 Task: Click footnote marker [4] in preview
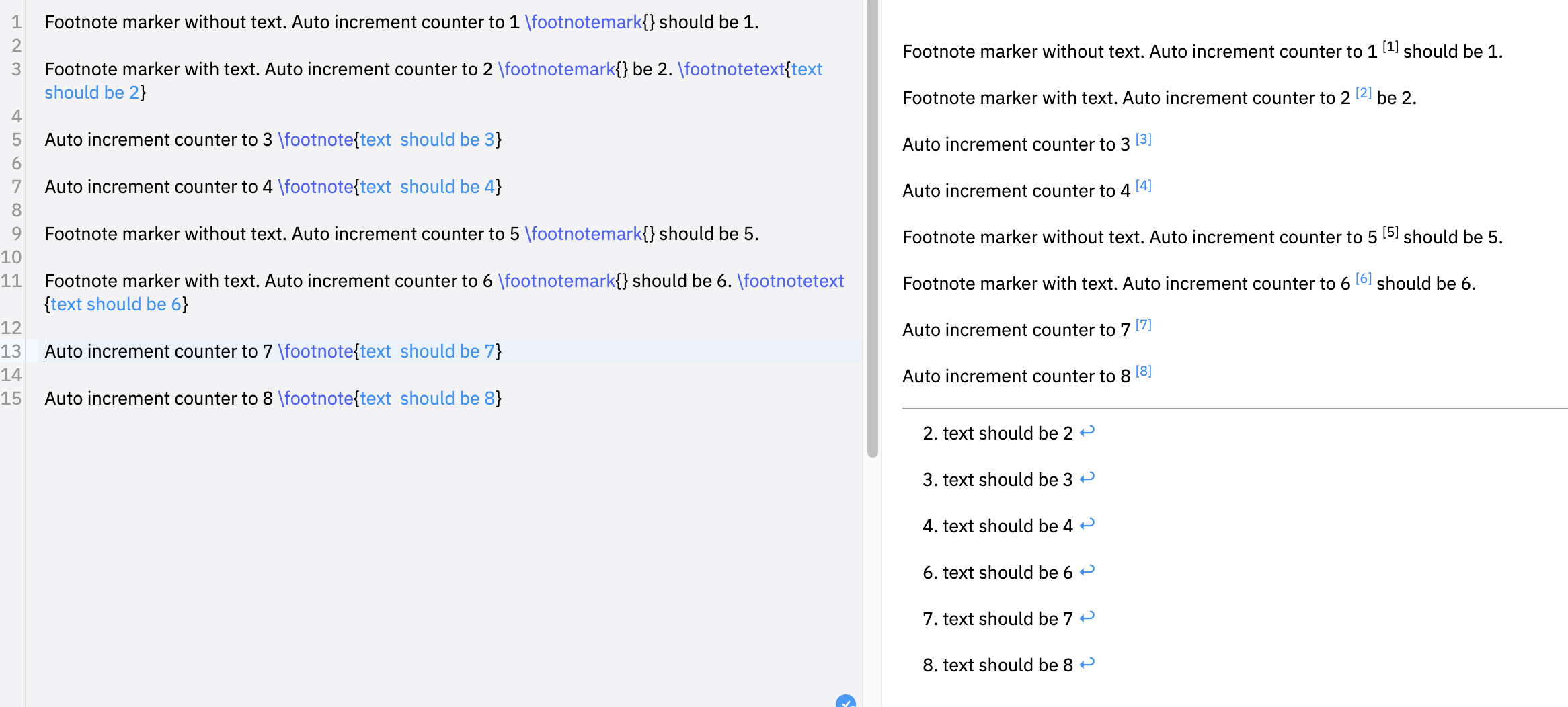1143,186
